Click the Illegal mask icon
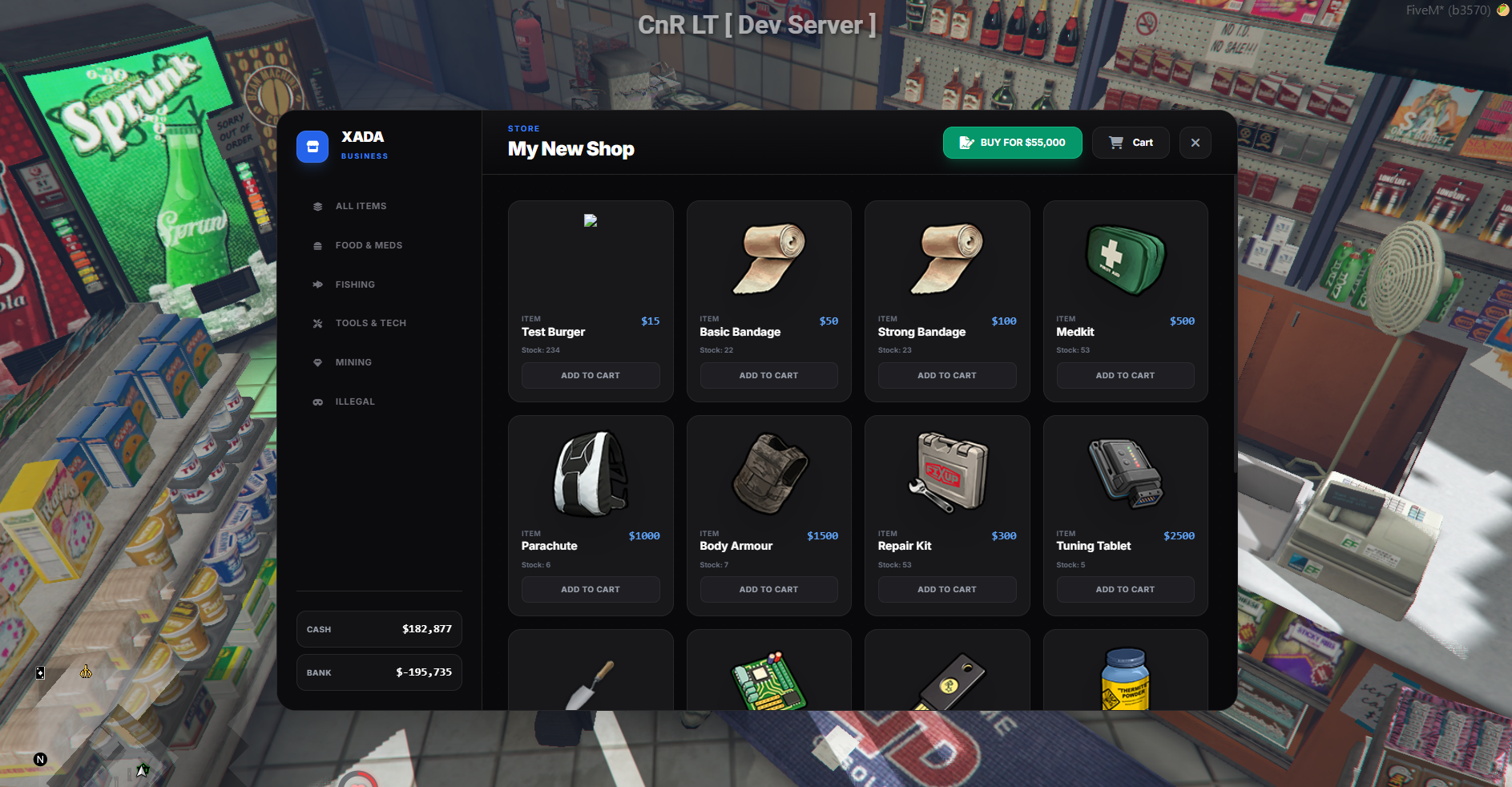This screenshot has height=787, width=1512. click(x=318, y=402)
